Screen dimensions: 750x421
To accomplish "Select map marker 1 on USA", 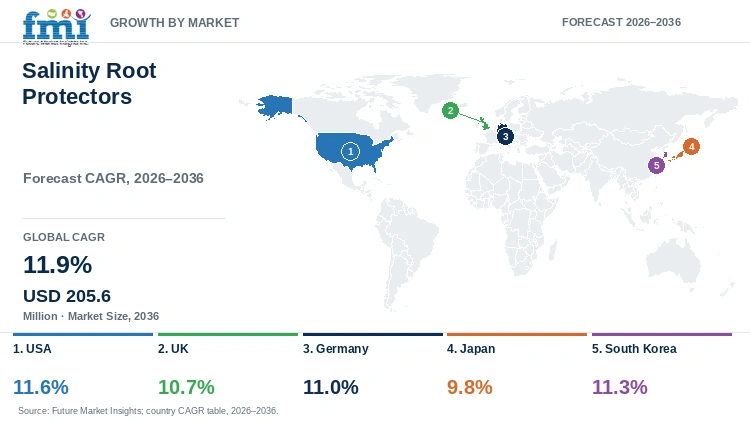I will coord(350,152).
